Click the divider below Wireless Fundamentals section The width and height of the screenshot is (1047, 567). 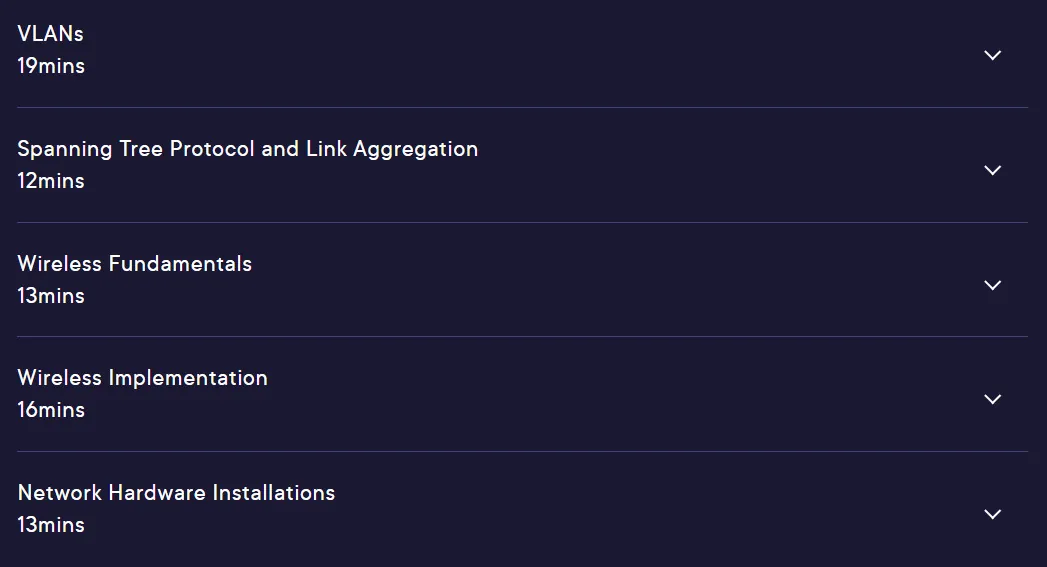(522, 337)
